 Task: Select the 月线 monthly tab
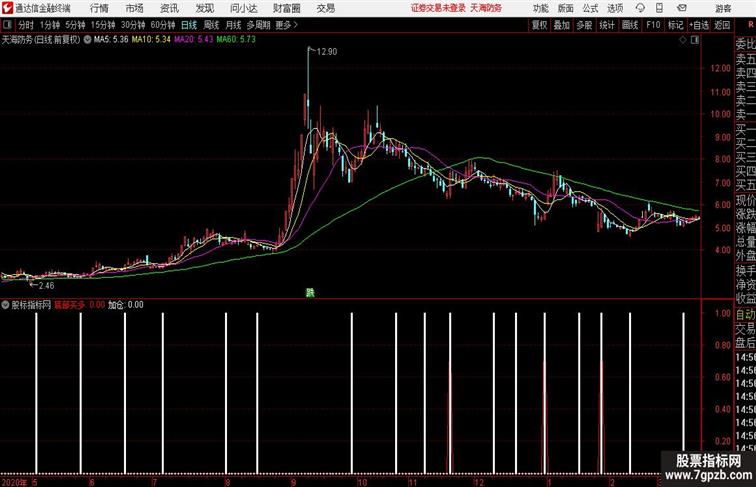(x=233, y=25)
